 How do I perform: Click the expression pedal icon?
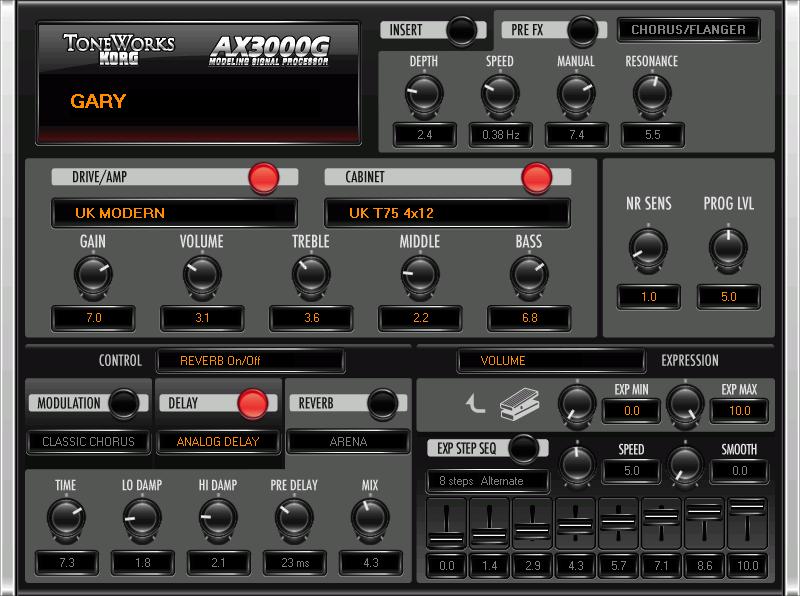(x=520, y=405)
